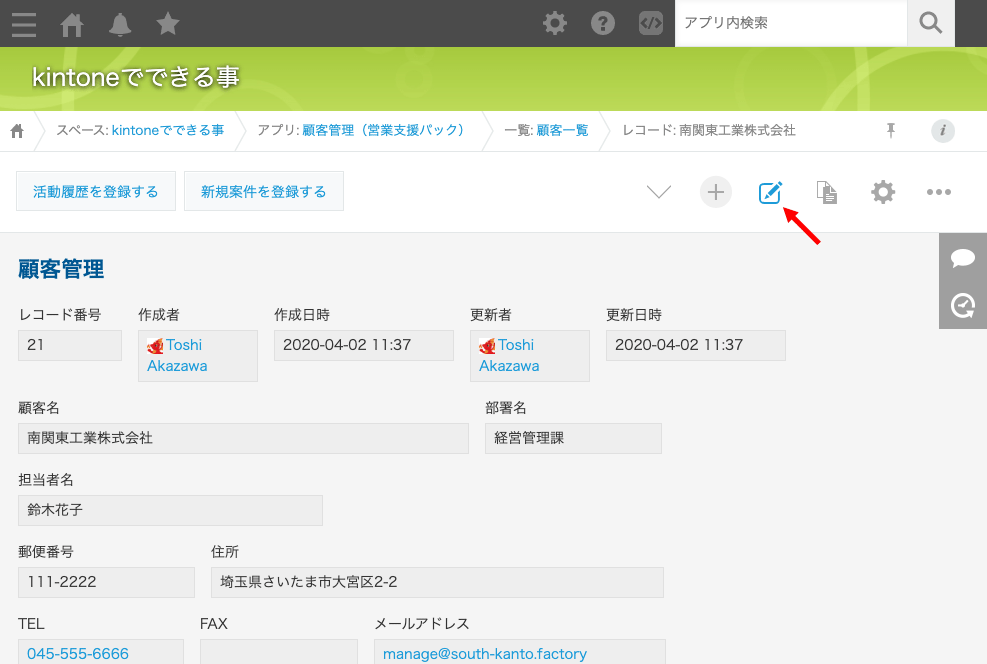The height and width of the screenshot is (664, 987).
Task: Click the 活動履歴を登録する button
Action: [95, 190]
